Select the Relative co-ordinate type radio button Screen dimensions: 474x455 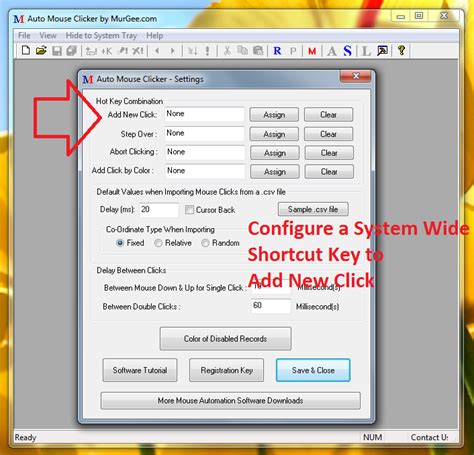(158, 243)
